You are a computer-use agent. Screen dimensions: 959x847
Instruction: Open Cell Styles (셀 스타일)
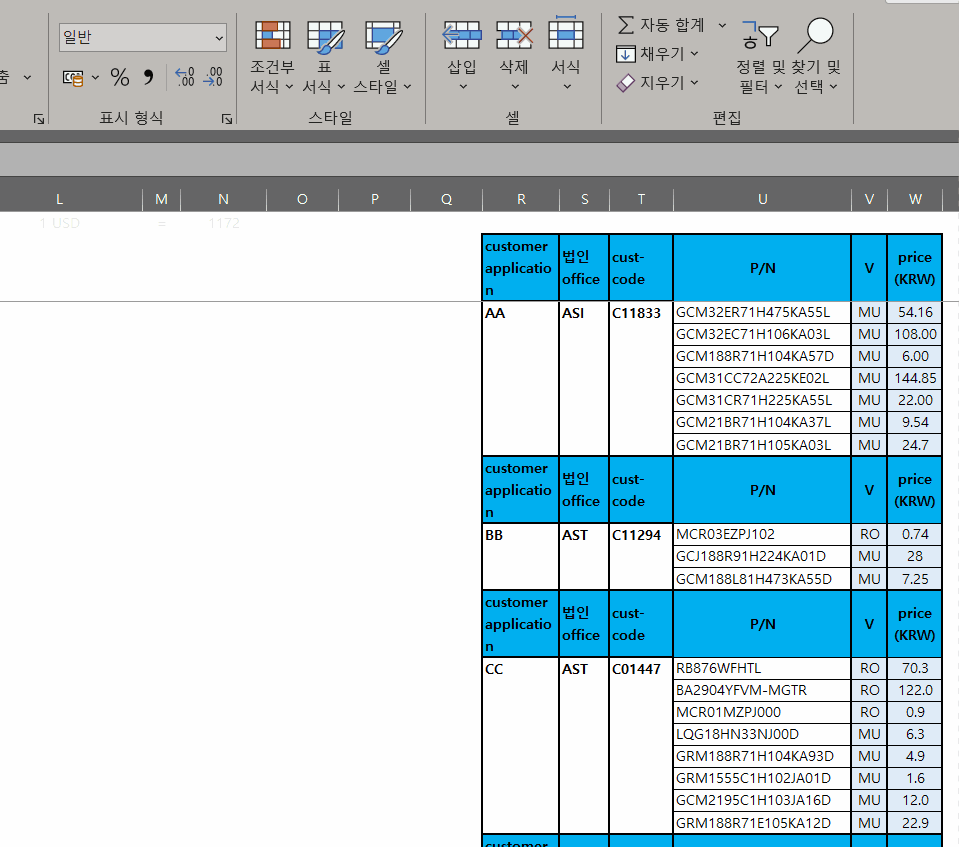click(383, 57)
